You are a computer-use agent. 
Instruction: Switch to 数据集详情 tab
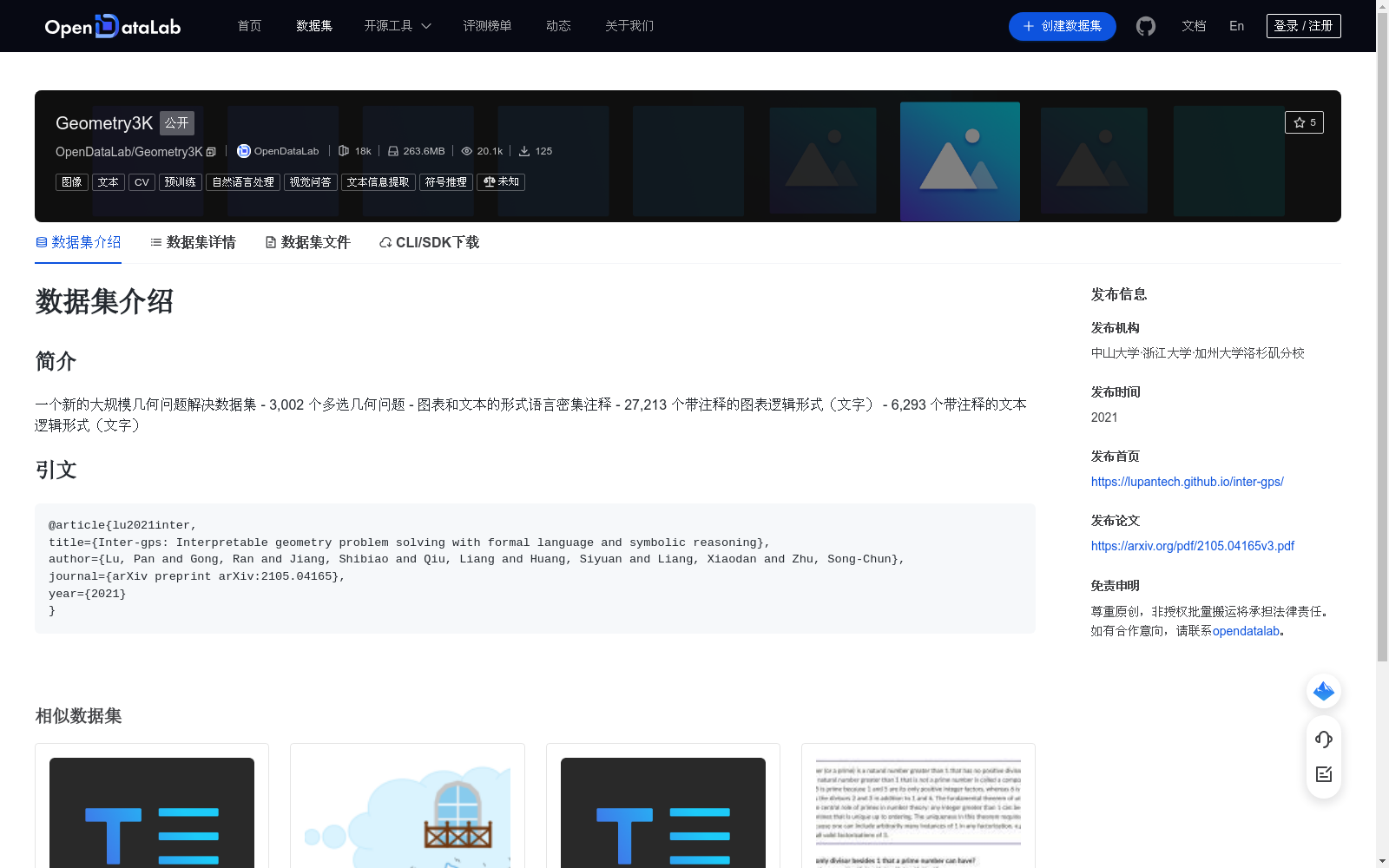click(193, 242)
